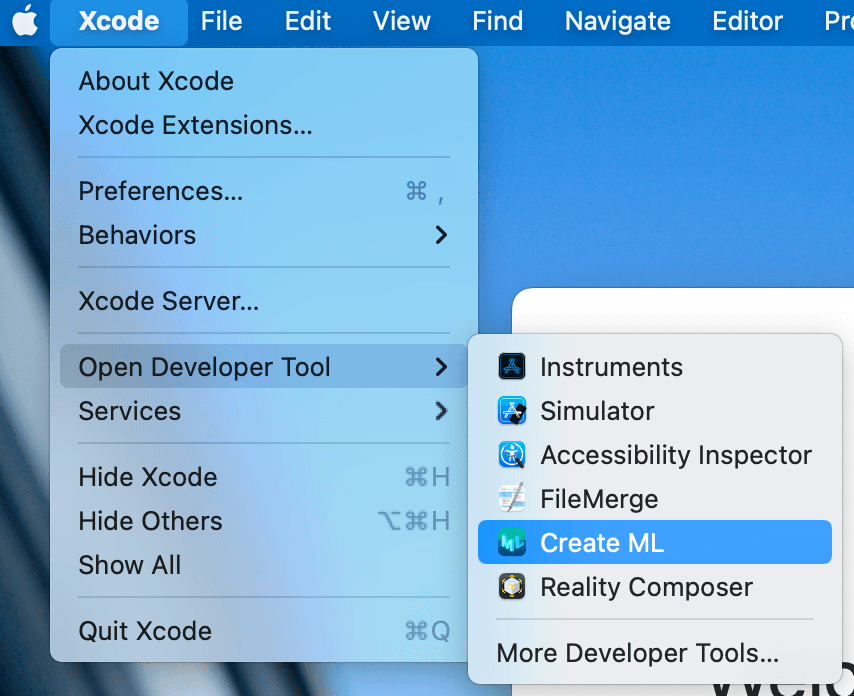Open the Apple logo menu
Screen dimensions: 854x696
(25, 21)
